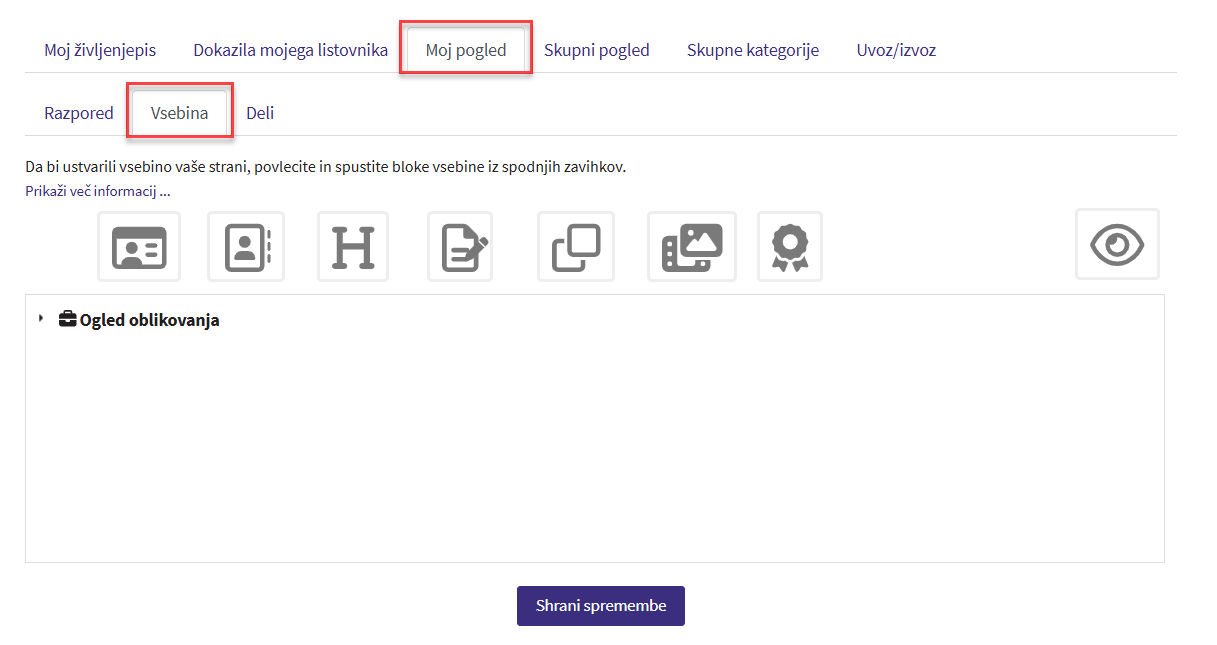1217x645 pixels.
Task: Go to the Skupni pogled tab
Action: point(596,50)
